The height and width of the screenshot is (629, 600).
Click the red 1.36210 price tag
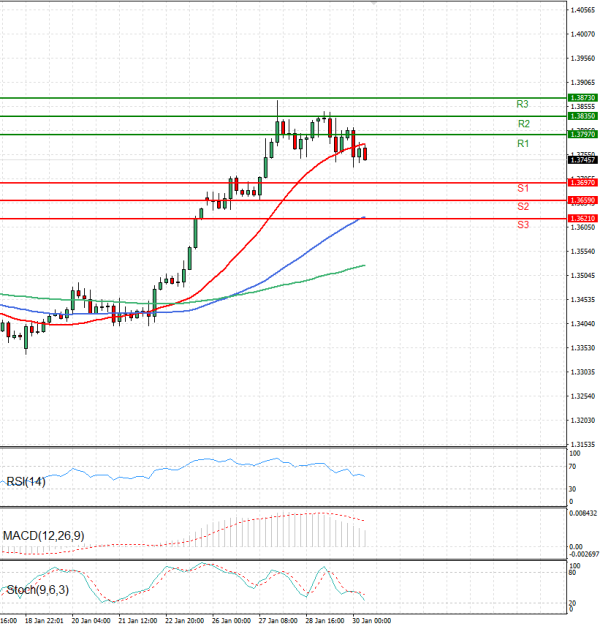click(x=582, y=218)
